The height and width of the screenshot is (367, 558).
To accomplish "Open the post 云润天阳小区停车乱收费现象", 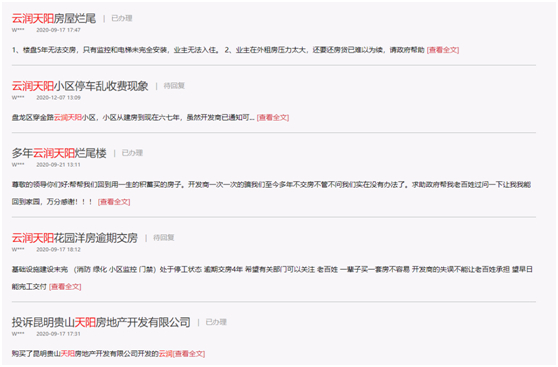I will pyautogui.click(x=80, y=86).
